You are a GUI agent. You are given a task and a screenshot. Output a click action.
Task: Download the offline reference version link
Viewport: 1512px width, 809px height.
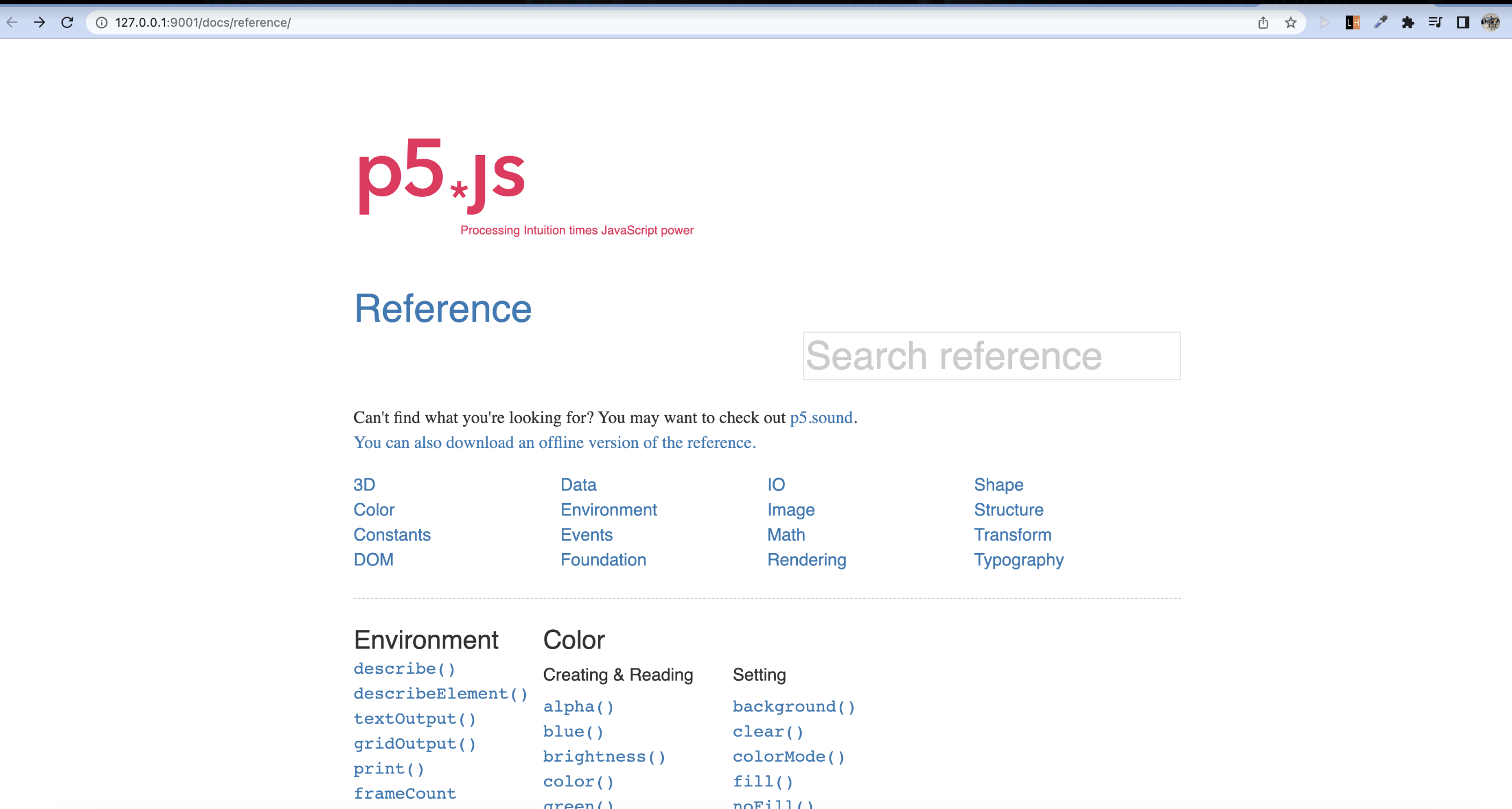pyautogui.click(x=554, y=443)
